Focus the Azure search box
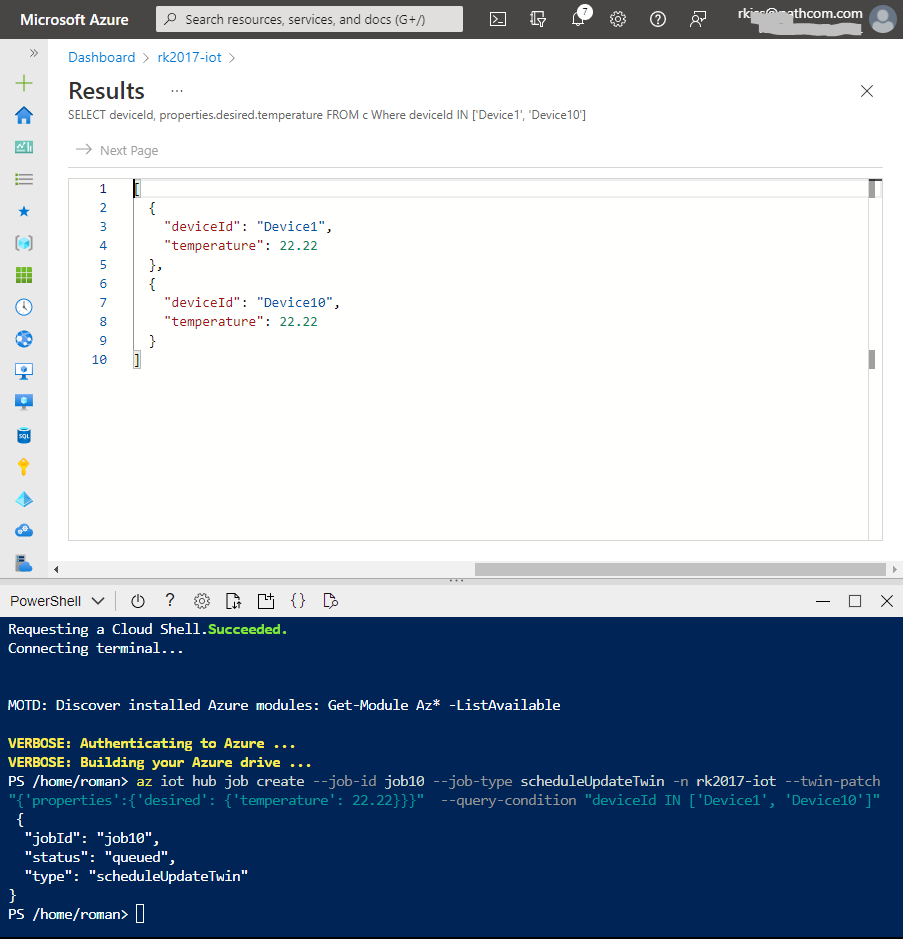The width and height of the screenshot is (903, 939). pyautogui.click(x=309, y=19)
